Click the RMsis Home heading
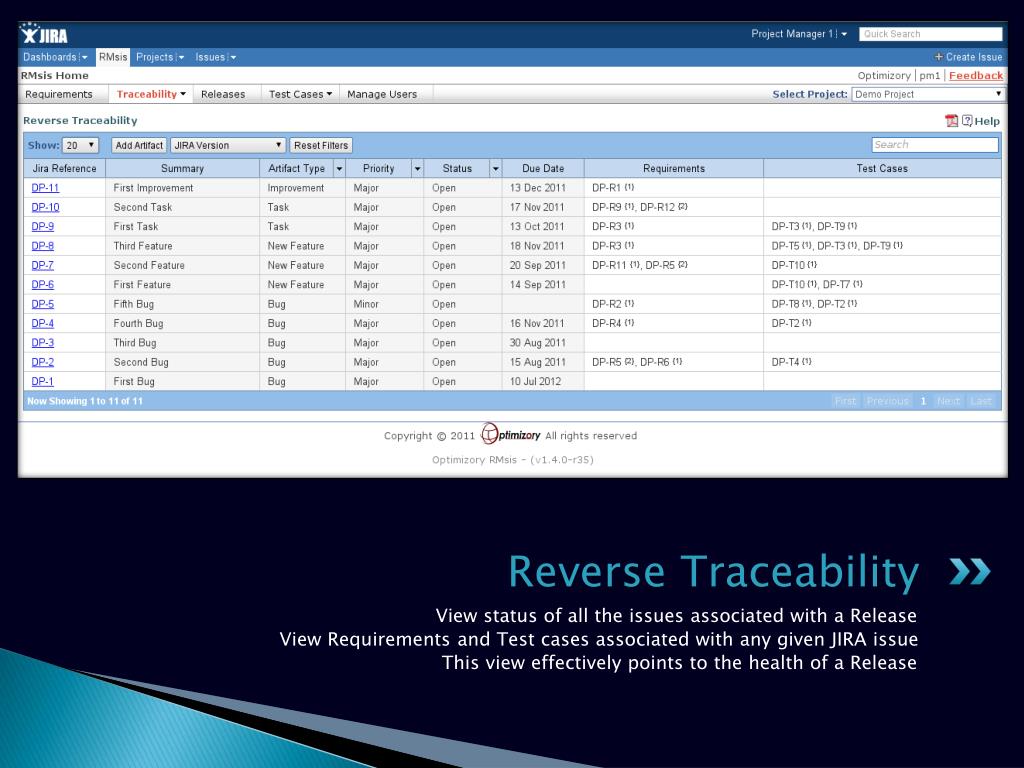This screenshot has height=768, width=1024. click(55, 76)
